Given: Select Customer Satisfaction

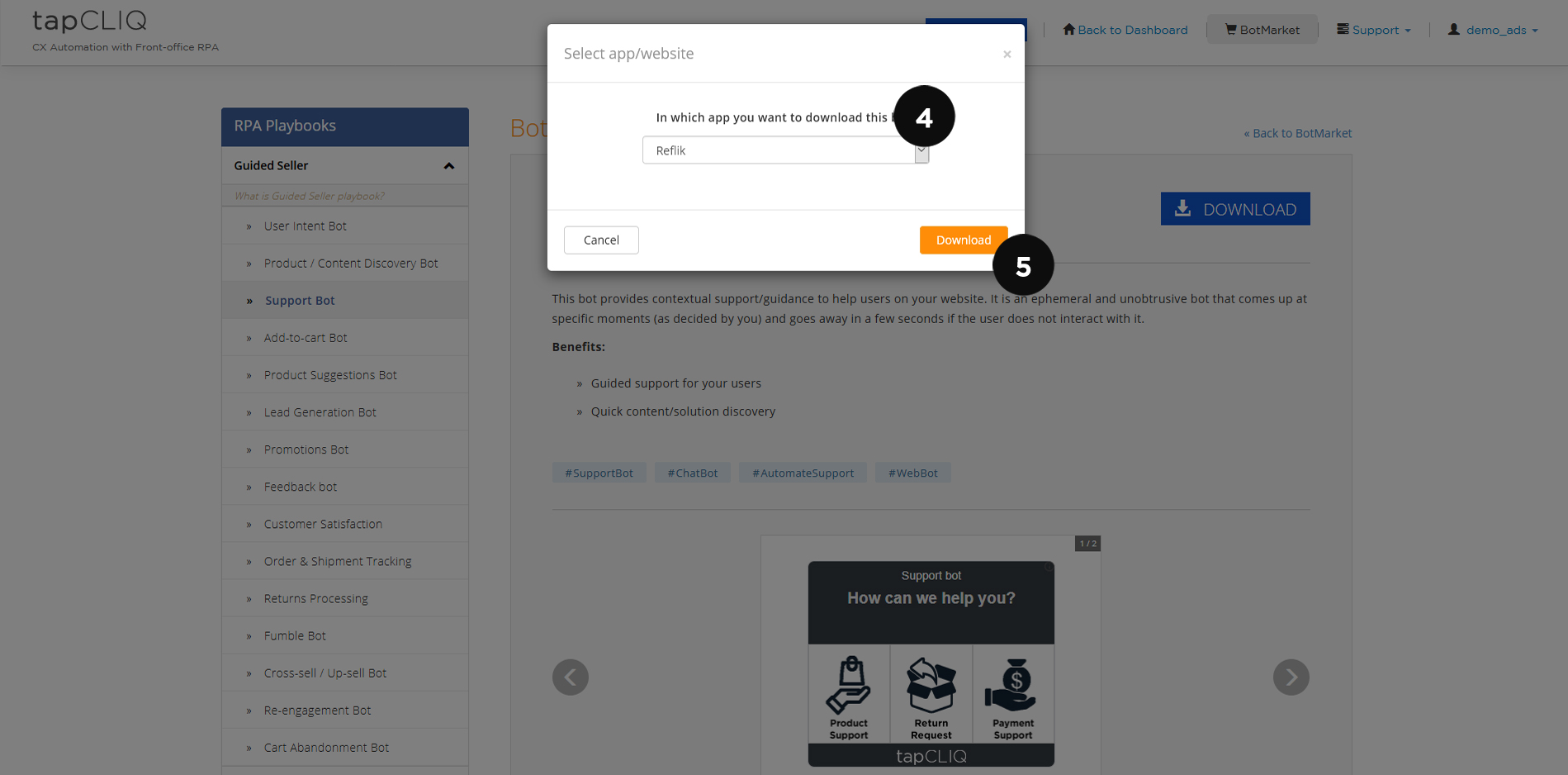Looking at the screenshot, I should pos(345,523).
